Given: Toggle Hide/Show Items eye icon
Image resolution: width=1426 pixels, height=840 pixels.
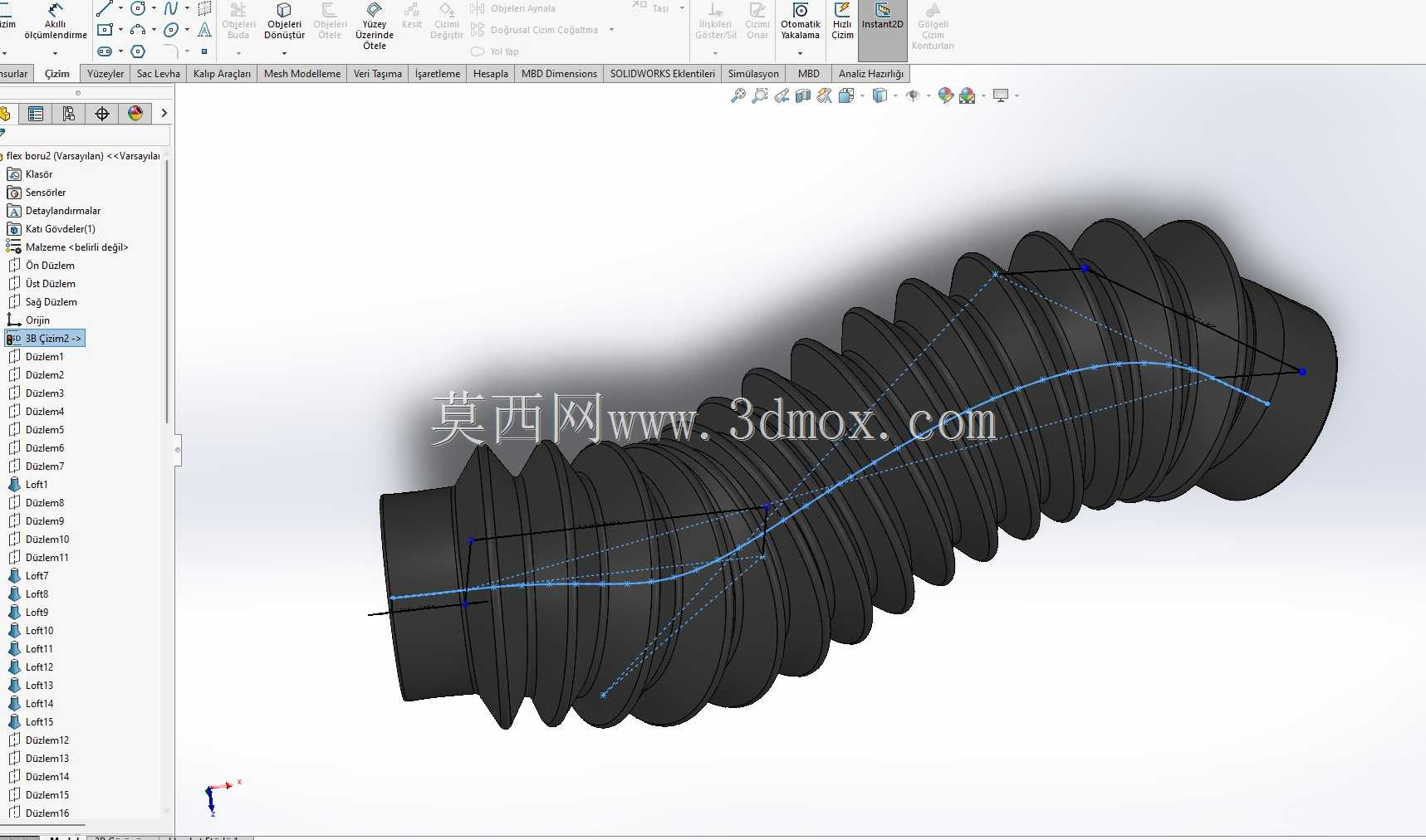Looking at the screenshot, I should [913, 96].
